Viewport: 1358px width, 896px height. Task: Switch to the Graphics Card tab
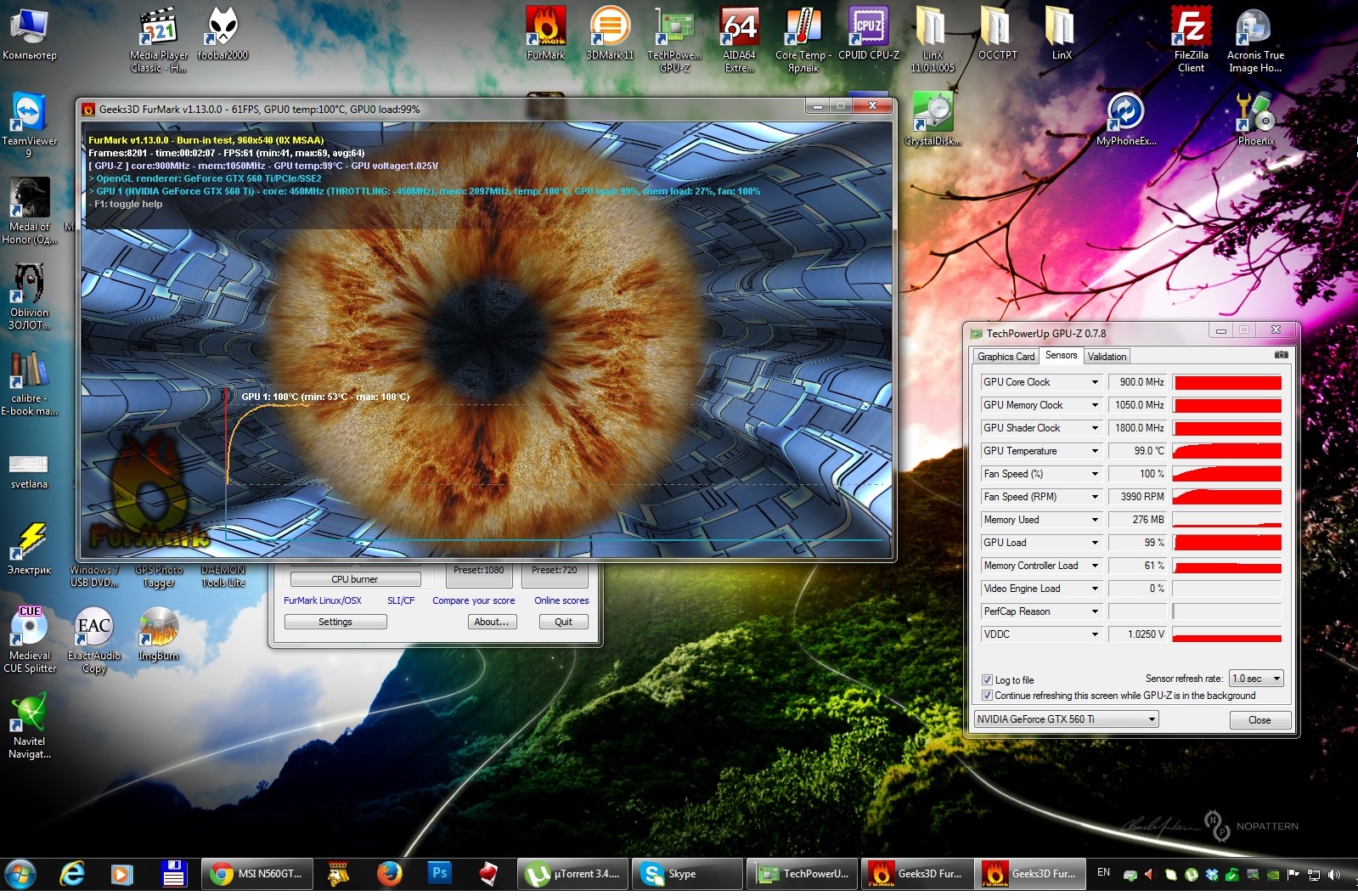click(x=1006, y=357)
